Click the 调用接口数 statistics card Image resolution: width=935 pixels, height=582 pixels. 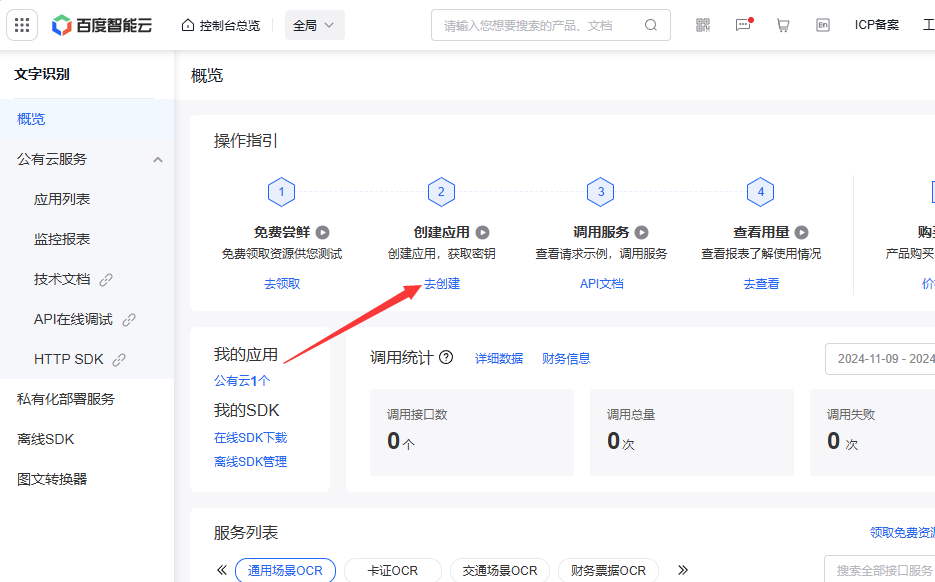472,432
